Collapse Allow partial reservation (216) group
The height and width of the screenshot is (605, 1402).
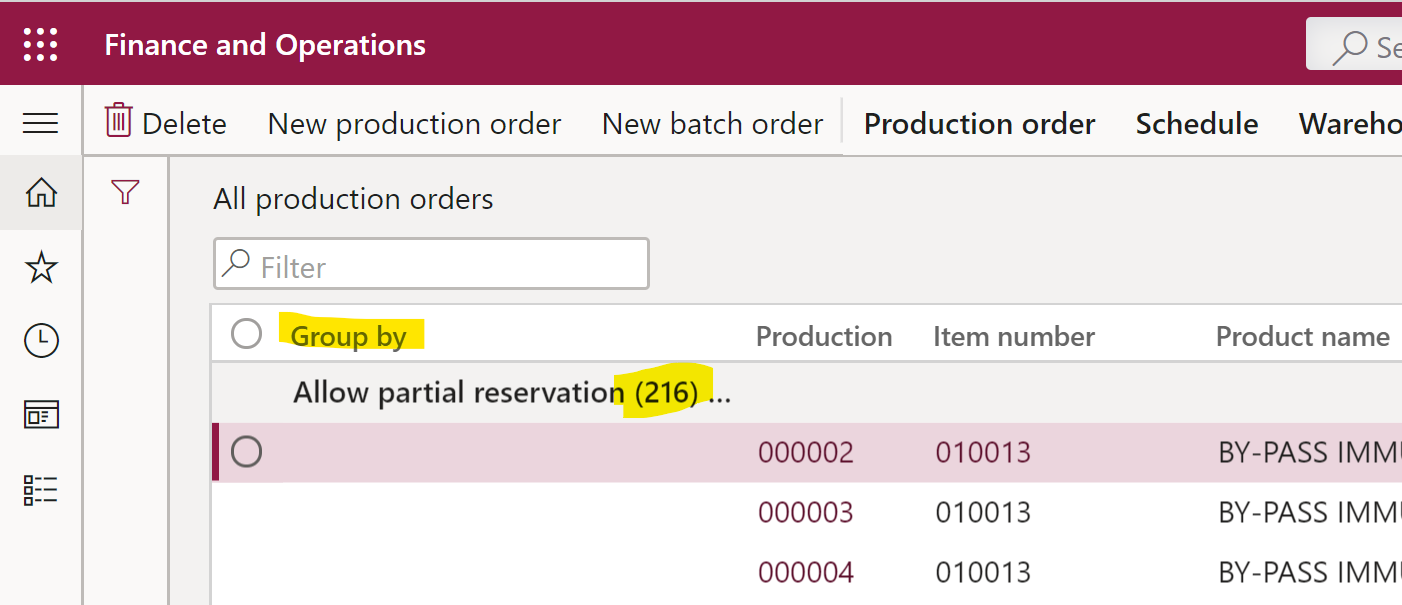pyautogui.click(x=512, y=393)
